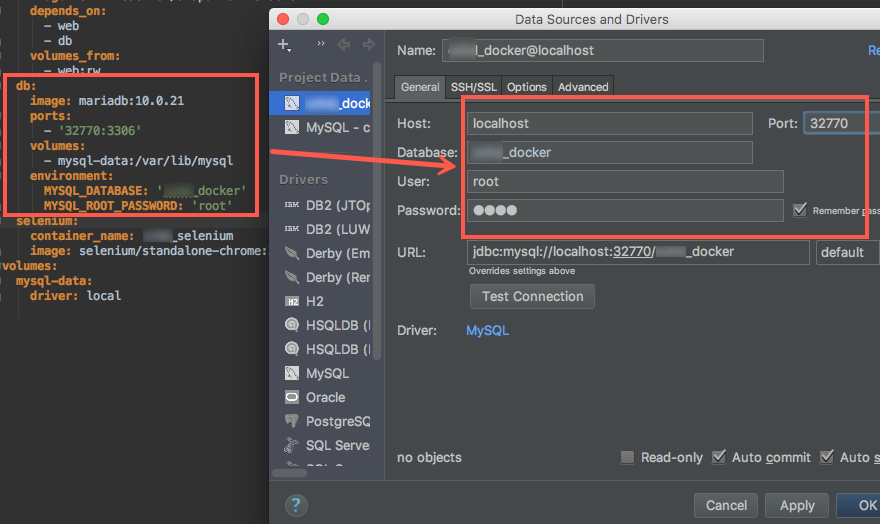
Task: Click the H2 driver icon
Action: (292, 301)
